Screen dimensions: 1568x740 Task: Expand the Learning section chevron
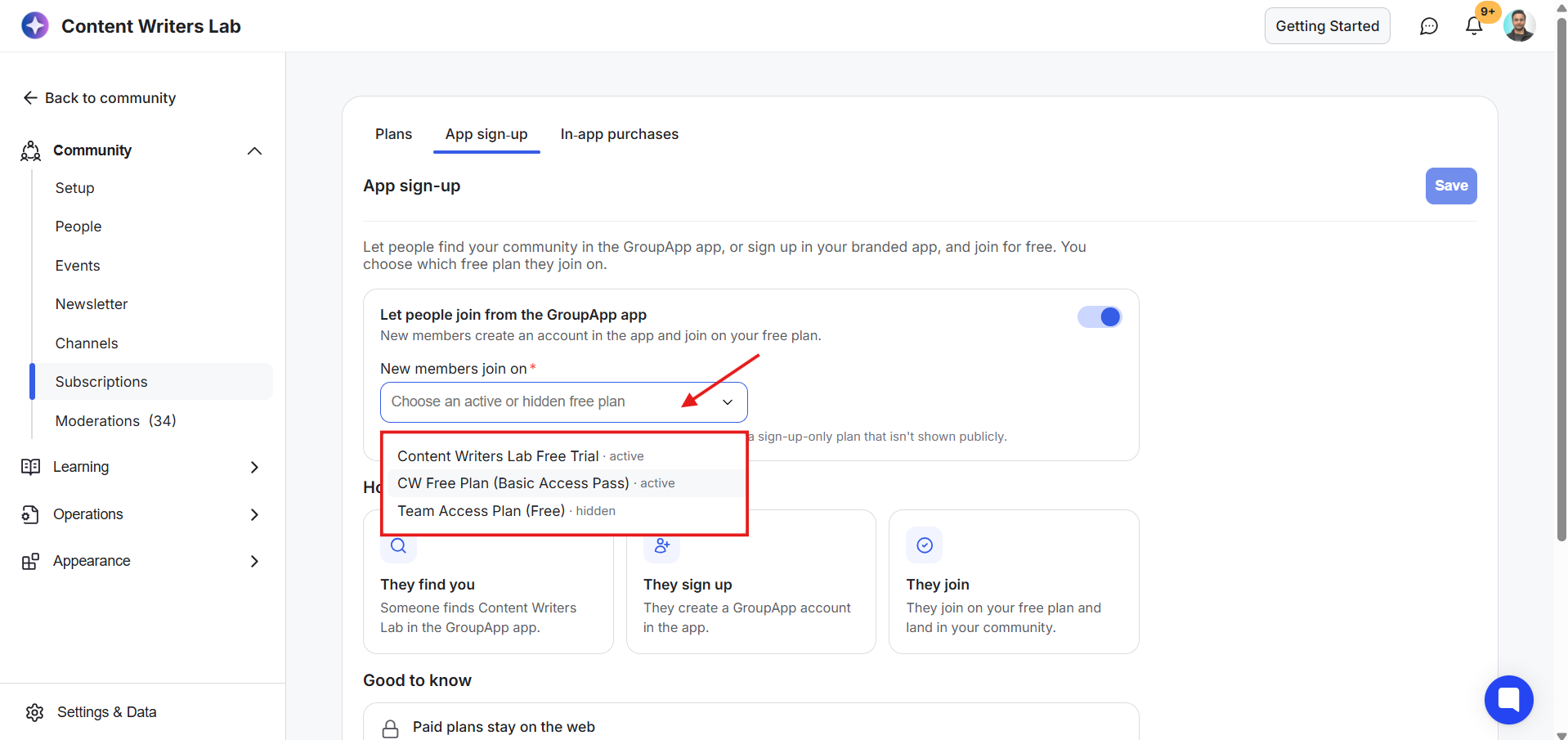point(254,467)
